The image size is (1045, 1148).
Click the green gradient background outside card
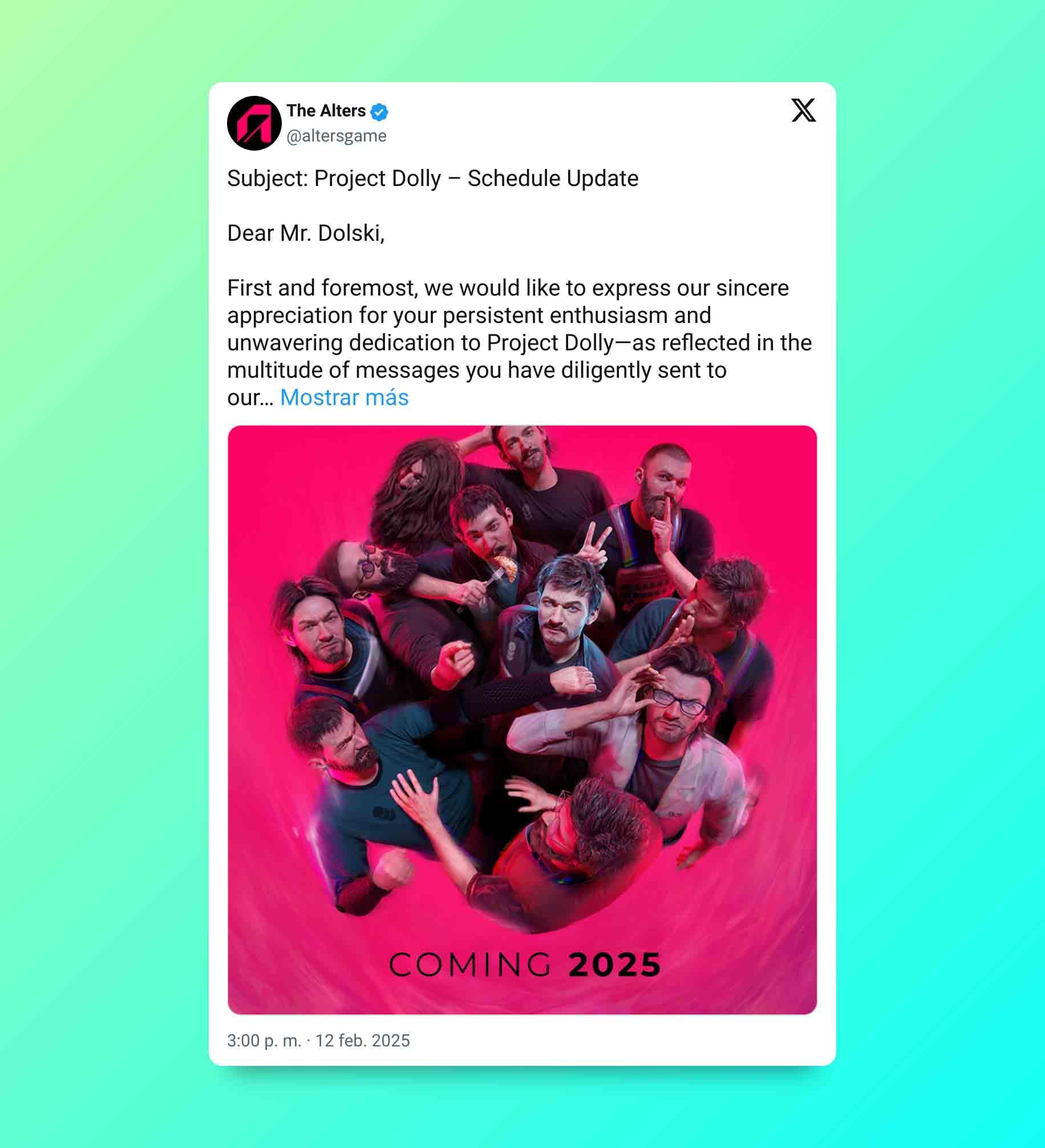(103, 571)
